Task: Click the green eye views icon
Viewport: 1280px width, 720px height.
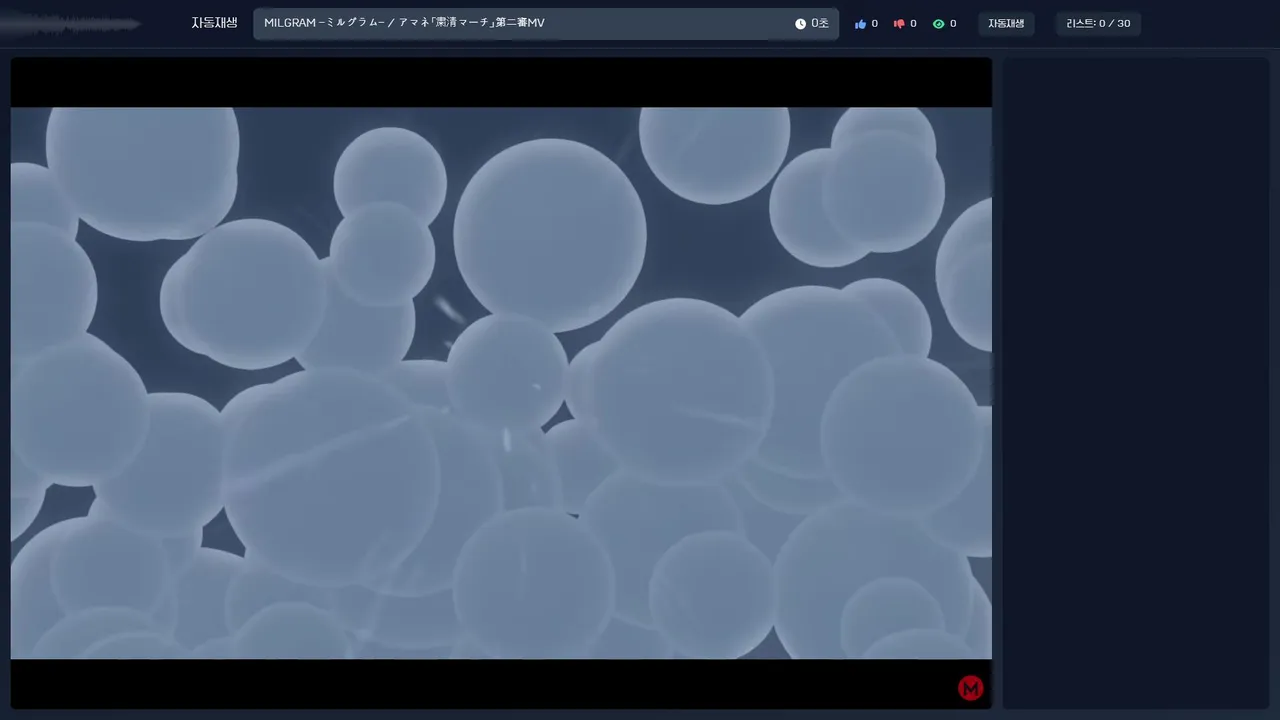Action: click(x=938, y=24)
